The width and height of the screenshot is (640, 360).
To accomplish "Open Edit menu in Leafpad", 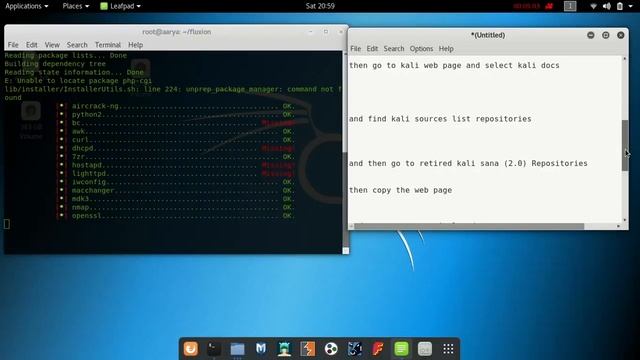I will click(372, 49).
